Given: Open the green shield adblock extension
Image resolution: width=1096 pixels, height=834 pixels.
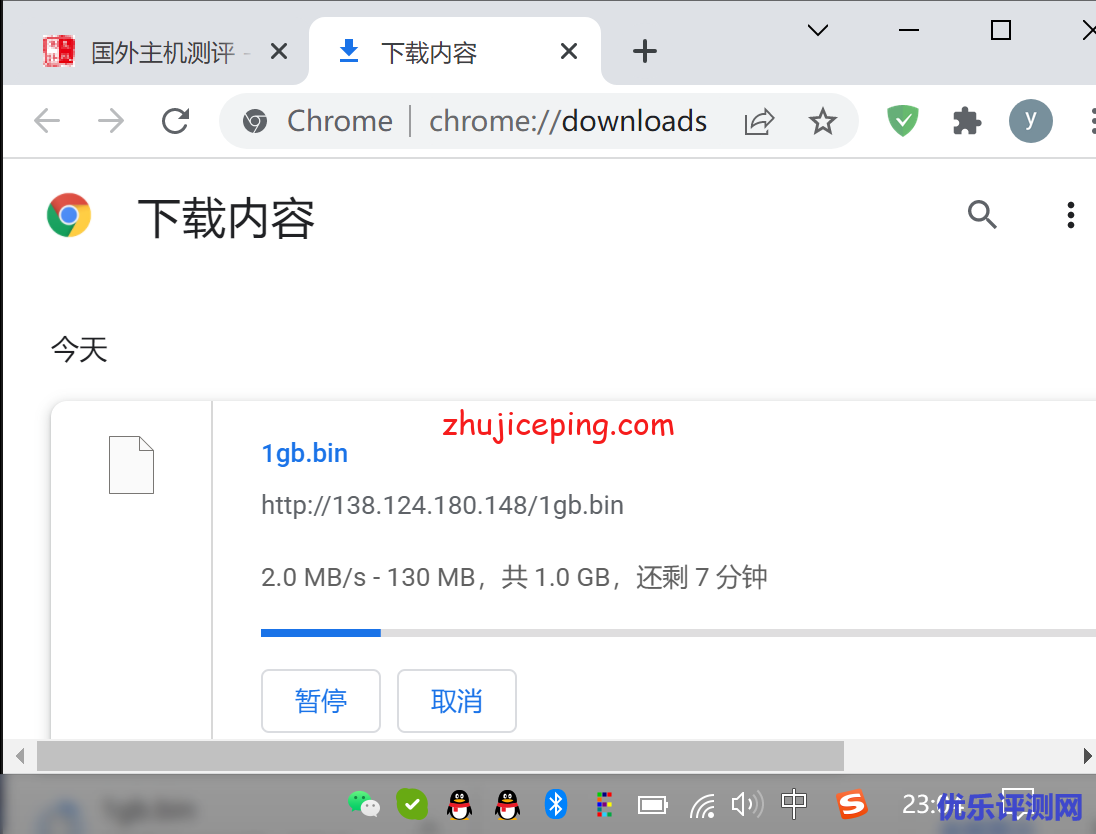Looking at the screenshot, I should (x=903, y=122).
